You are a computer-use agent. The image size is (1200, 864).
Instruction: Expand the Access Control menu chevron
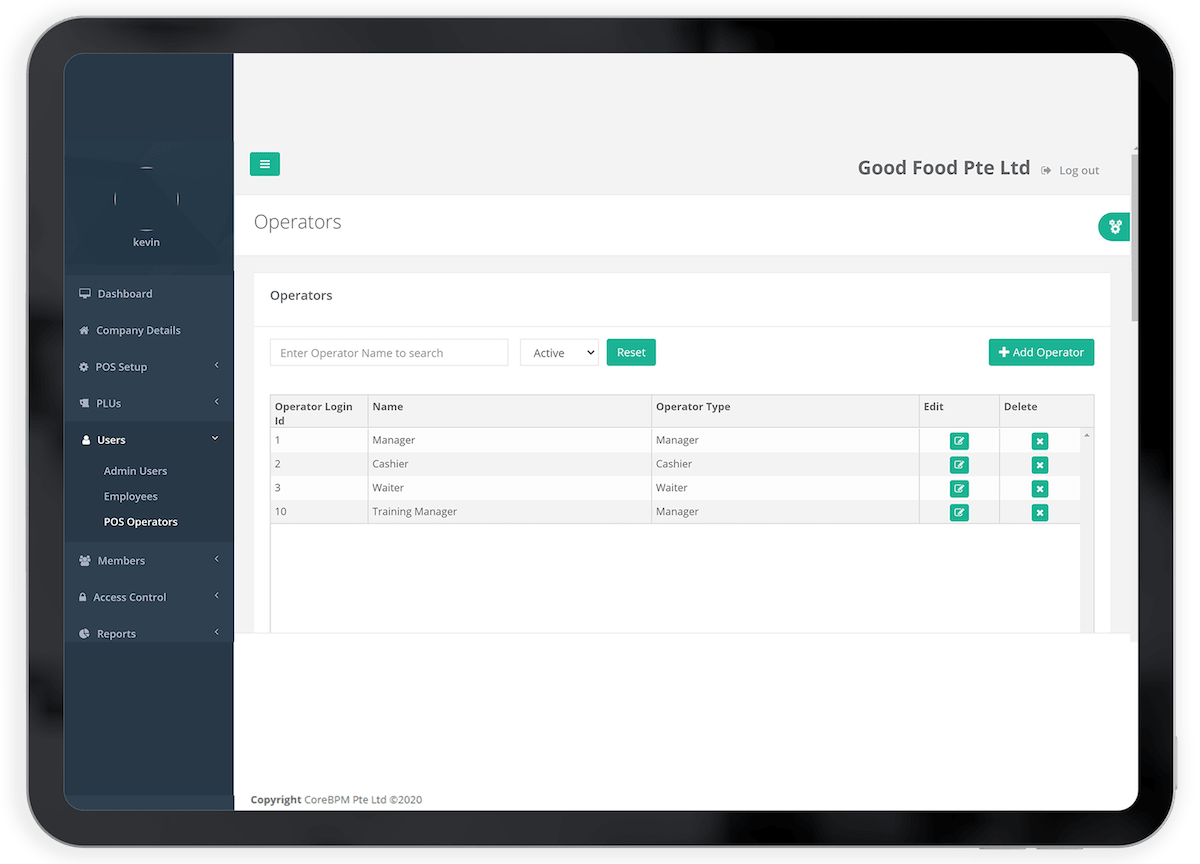point(217,596)
